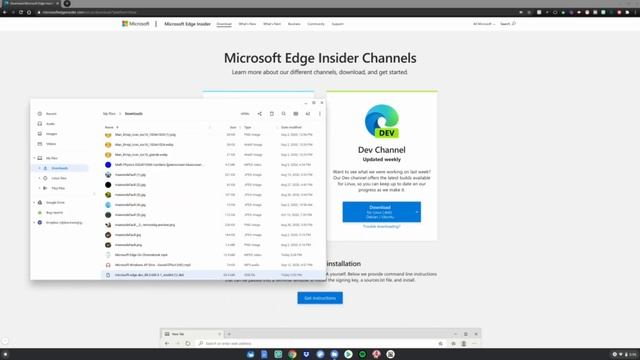Click the OPEN button in Files toolbar
This screenshot has height=360, width=640.
pos(245,114)
